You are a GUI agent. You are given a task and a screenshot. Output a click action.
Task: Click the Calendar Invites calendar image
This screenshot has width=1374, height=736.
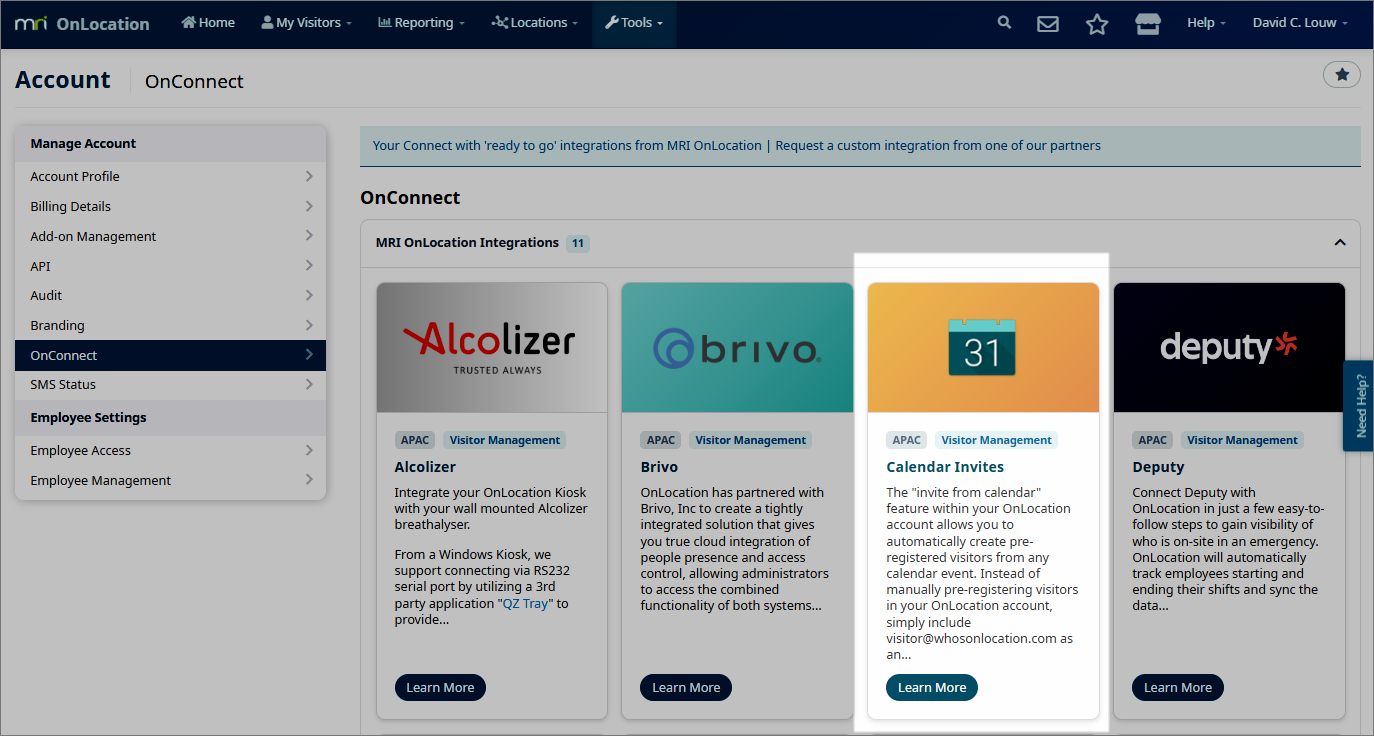click(982, 347)
